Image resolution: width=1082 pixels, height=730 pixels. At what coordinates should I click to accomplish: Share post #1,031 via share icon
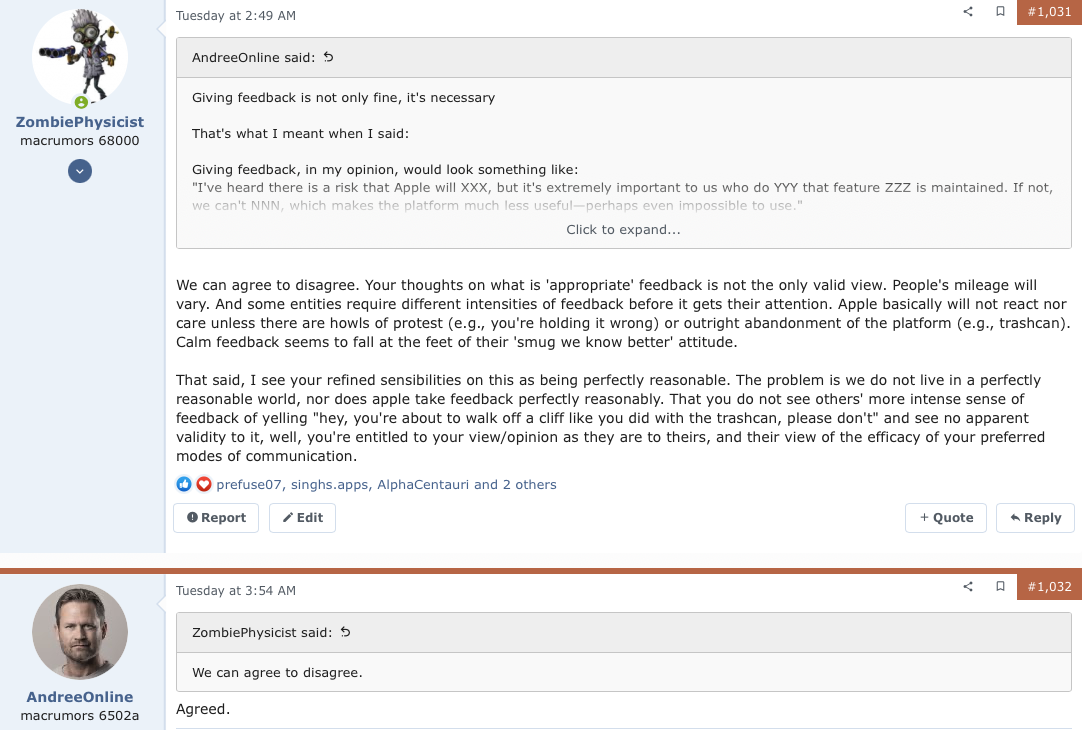968,12
